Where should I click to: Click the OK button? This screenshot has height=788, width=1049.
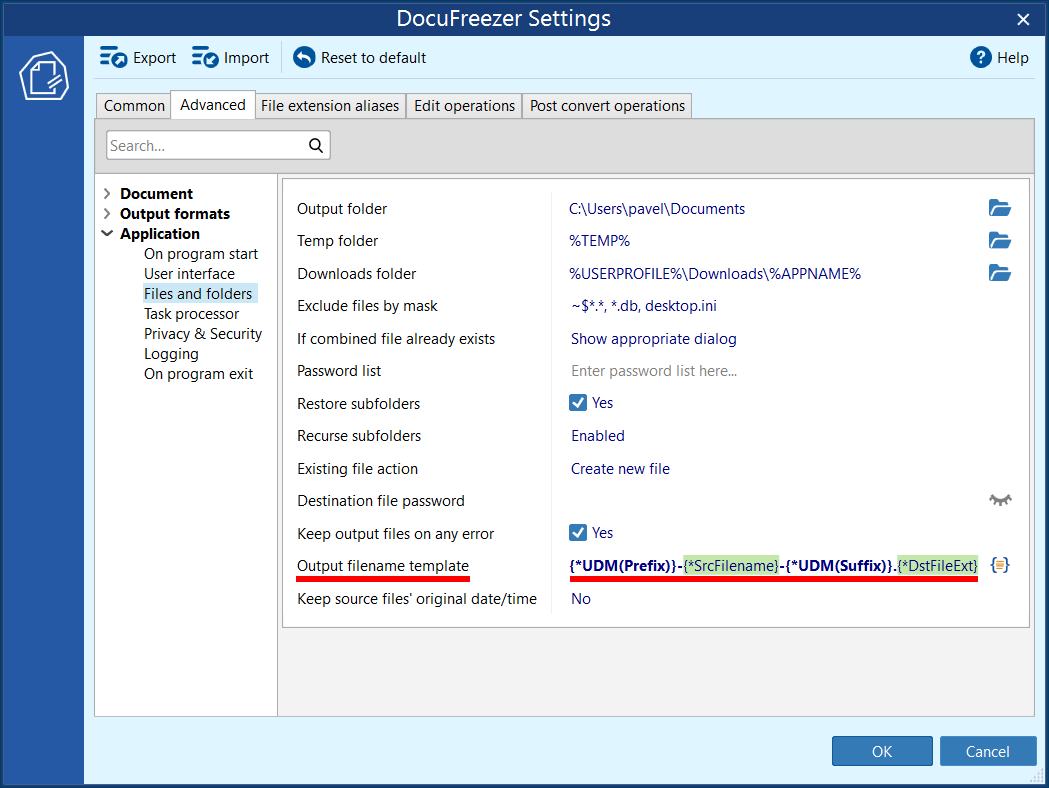pos(882,751)
